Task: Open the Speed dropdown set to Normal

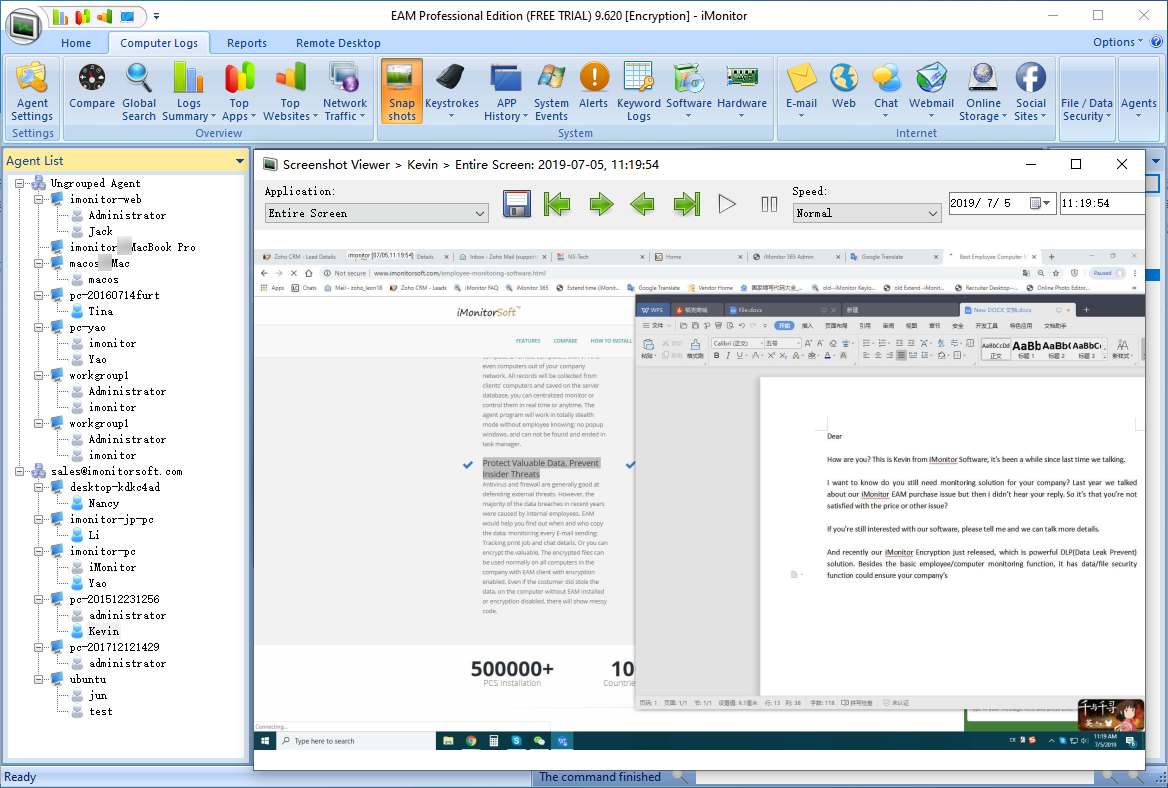Action: click(x=867, y=214)
